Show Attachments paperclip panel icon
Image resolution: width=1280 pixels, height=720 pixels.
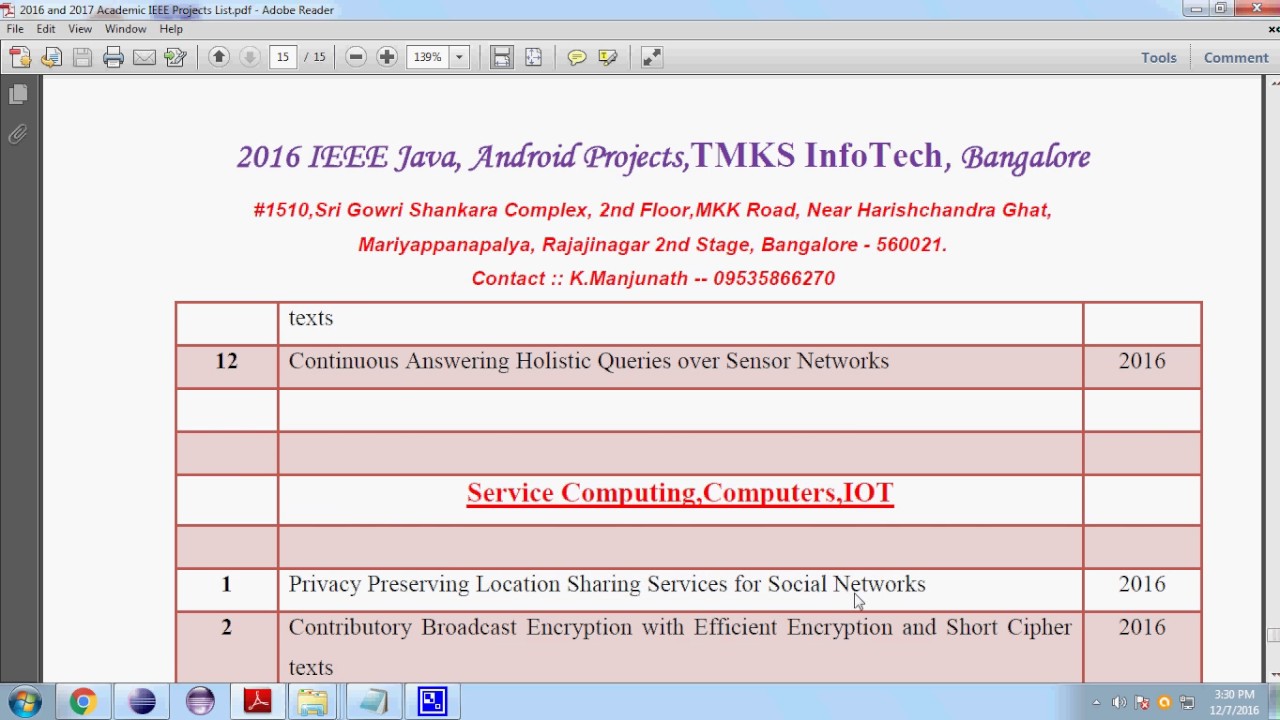point(18,134)
